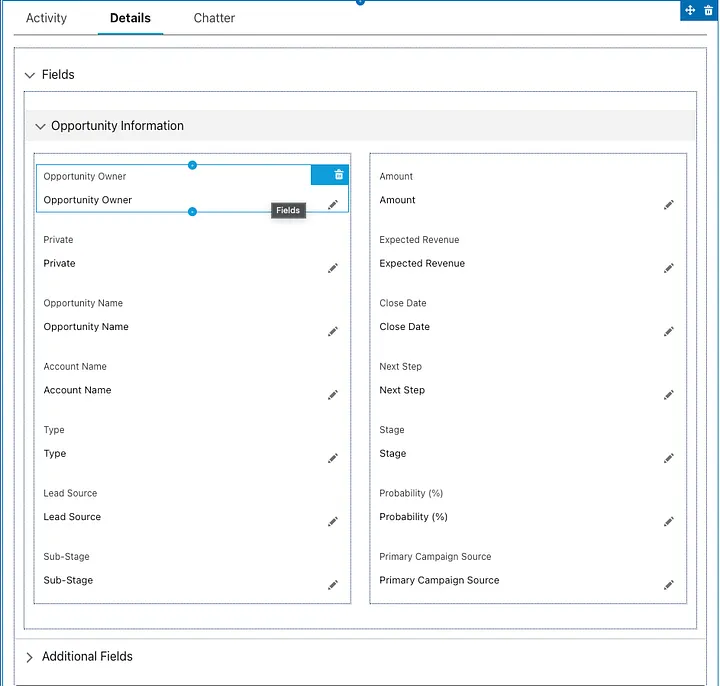Edit the Close Date pencil icon
This screenshot has width=720, height=686.
pos(669,332)
